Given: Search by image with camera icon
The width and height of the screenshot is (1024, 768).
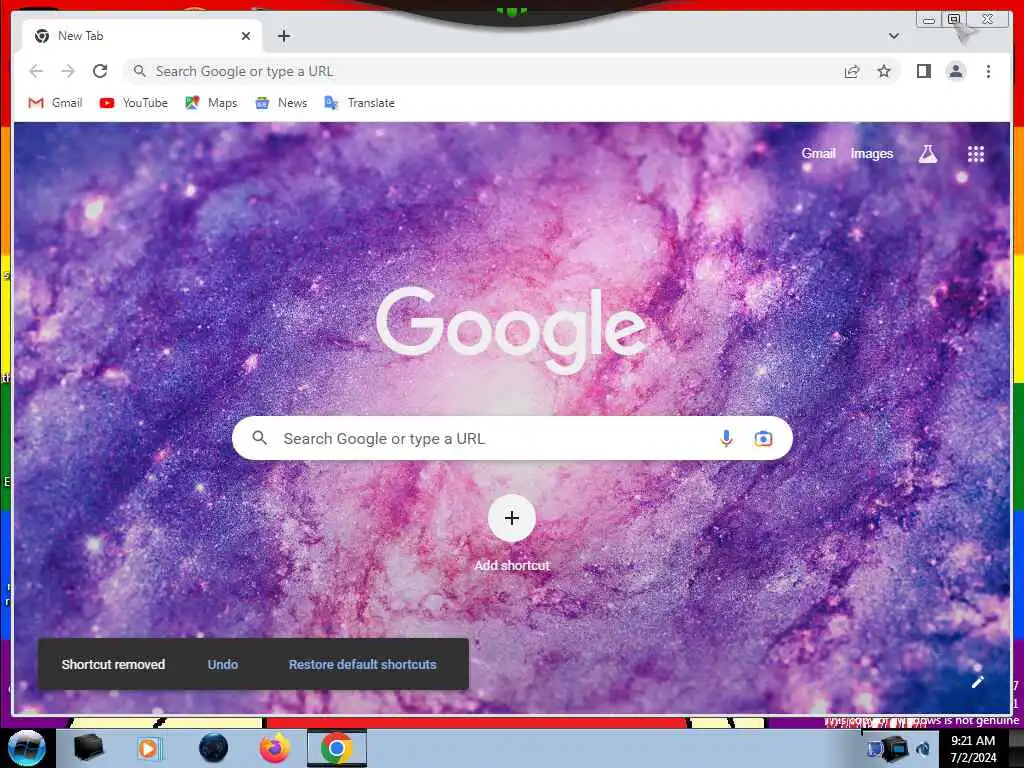Looking at the screenshot, I should point(763,438).
